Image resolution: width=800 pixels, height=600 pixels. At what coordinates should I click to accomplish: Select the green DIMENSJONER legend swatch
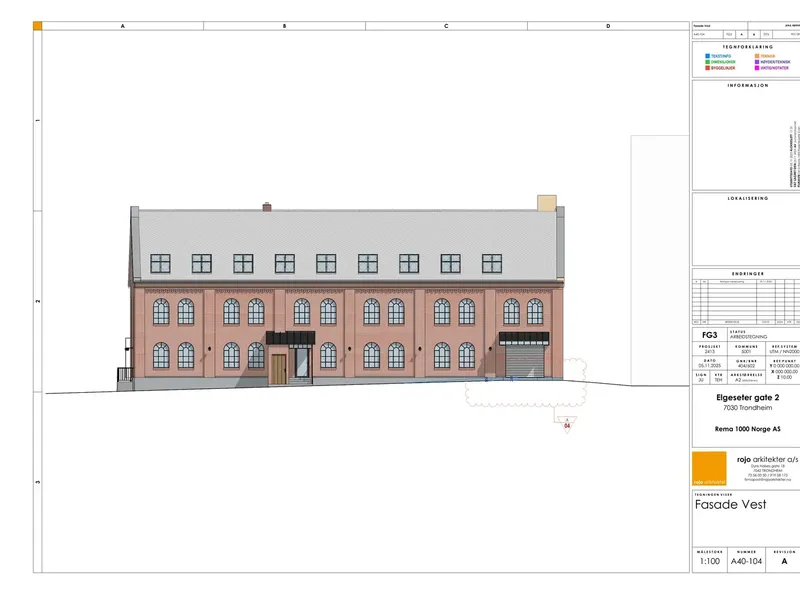point(708,62)
